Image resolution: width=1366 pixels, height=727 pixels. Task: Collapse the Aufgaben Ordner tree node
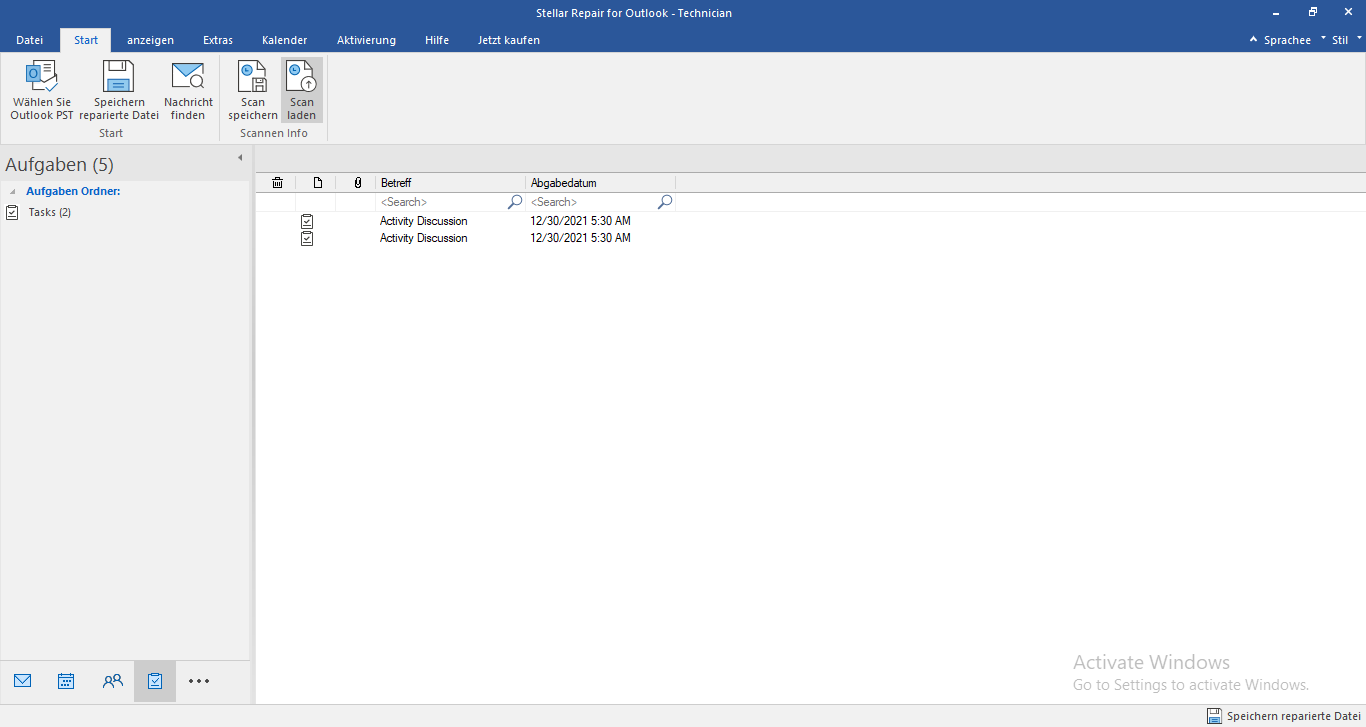(13, 191)
